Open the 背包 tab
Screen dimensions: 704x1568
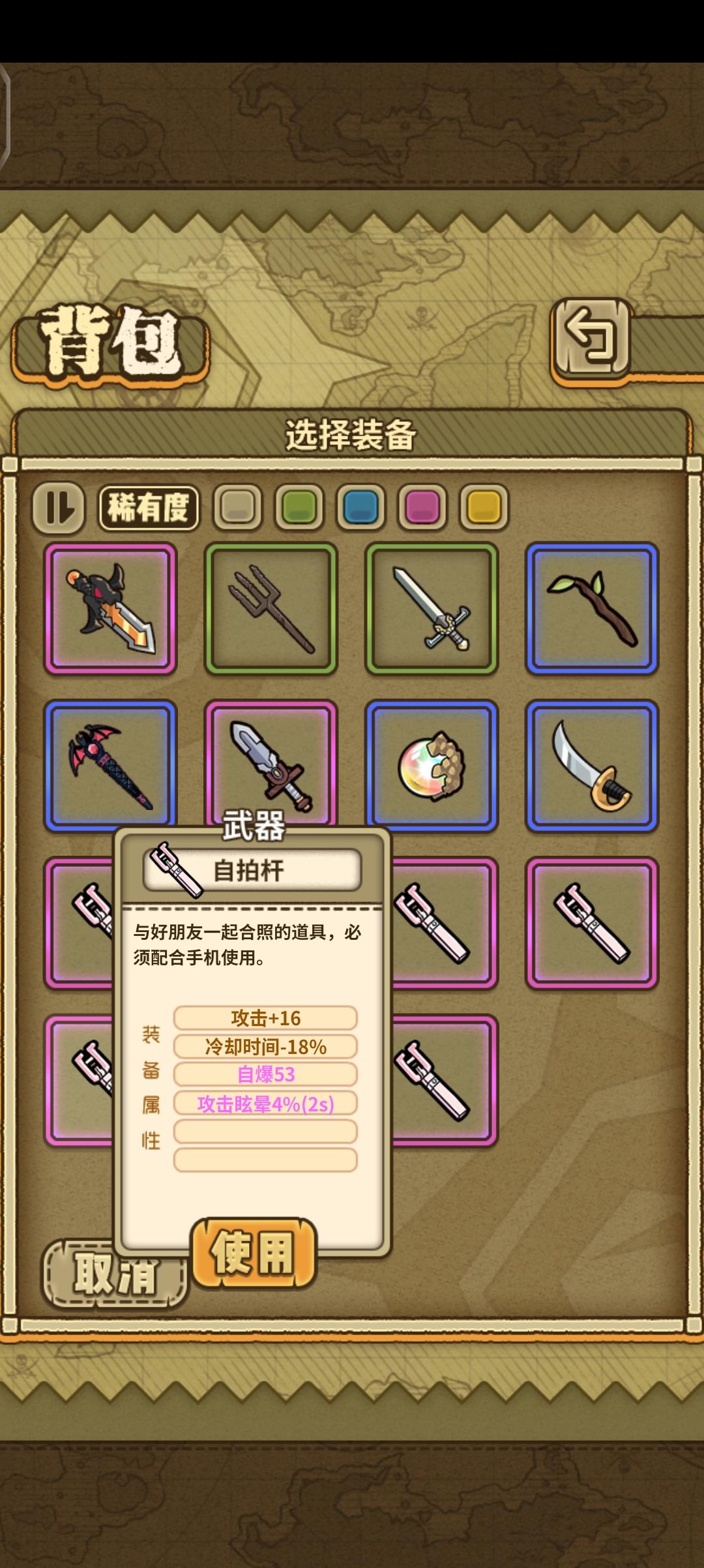click(110, 342)
